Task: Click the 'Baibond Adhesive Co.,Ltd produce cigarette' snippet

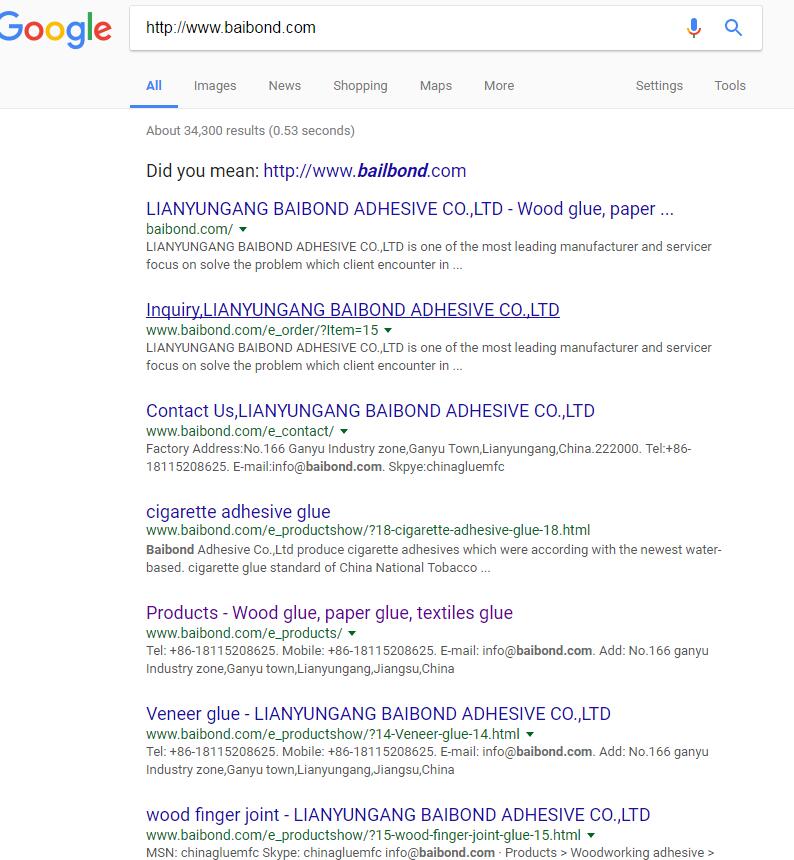Action: point(434,558)
